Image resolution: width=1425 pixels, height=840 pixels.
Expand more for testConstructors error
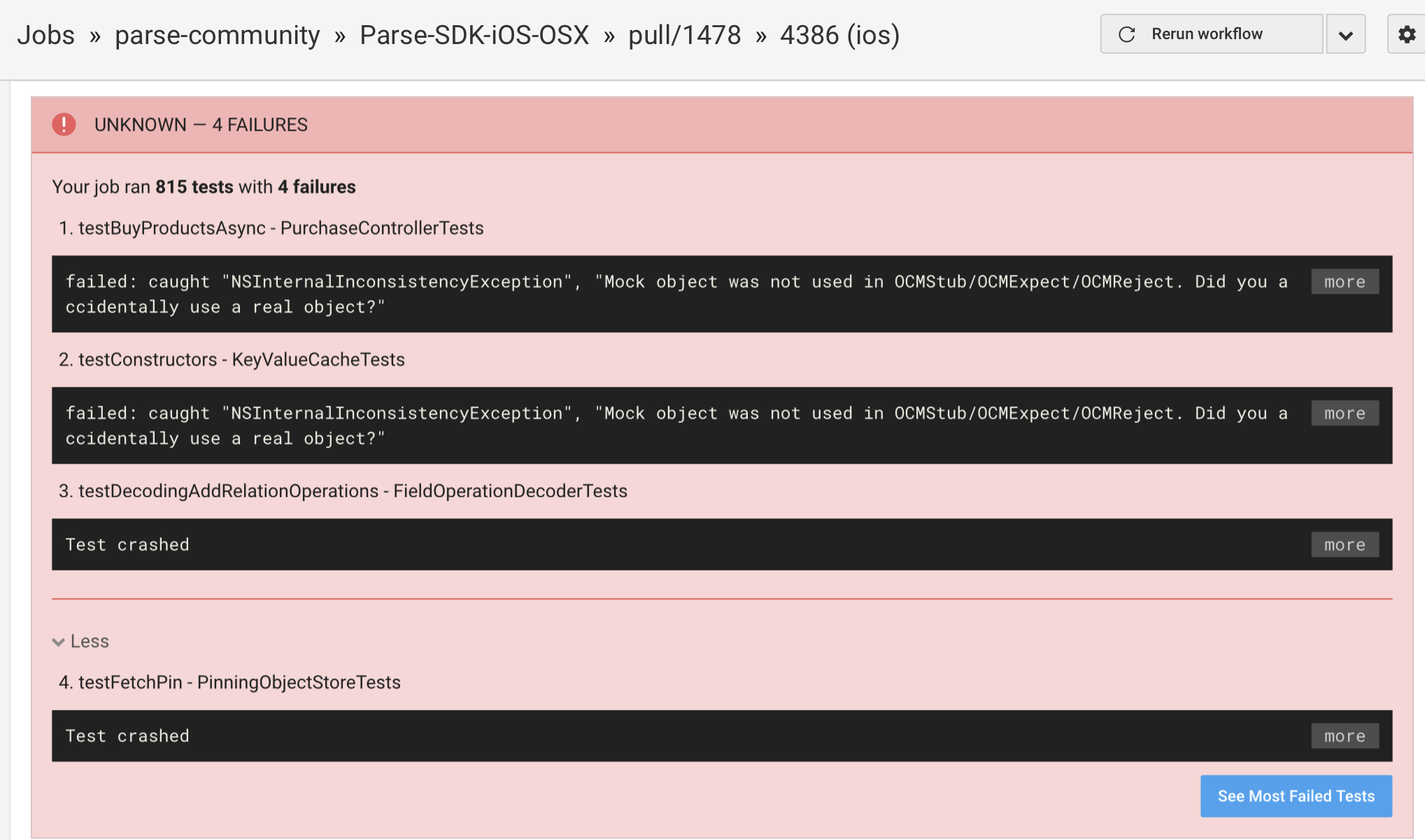[x=1345, y=413]
